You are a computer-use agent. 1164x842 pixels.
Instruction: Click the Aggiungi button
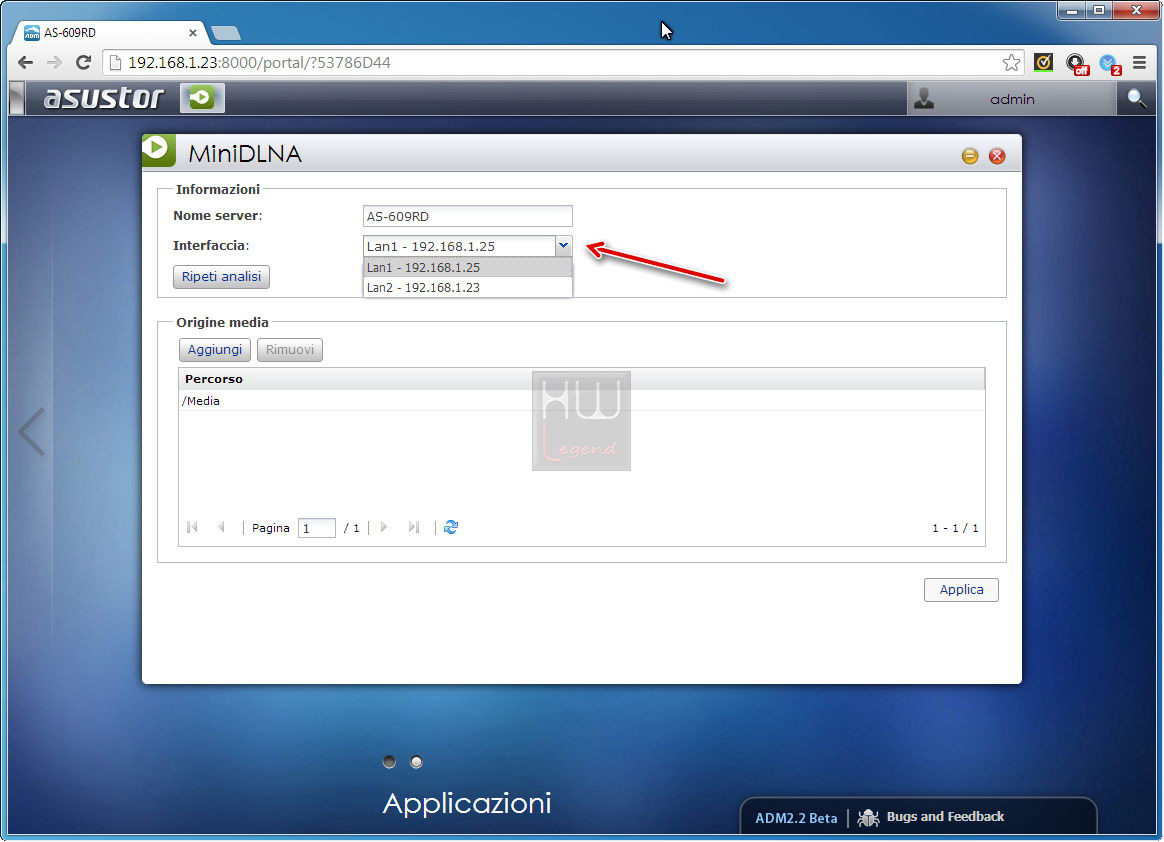click(215, 350)
